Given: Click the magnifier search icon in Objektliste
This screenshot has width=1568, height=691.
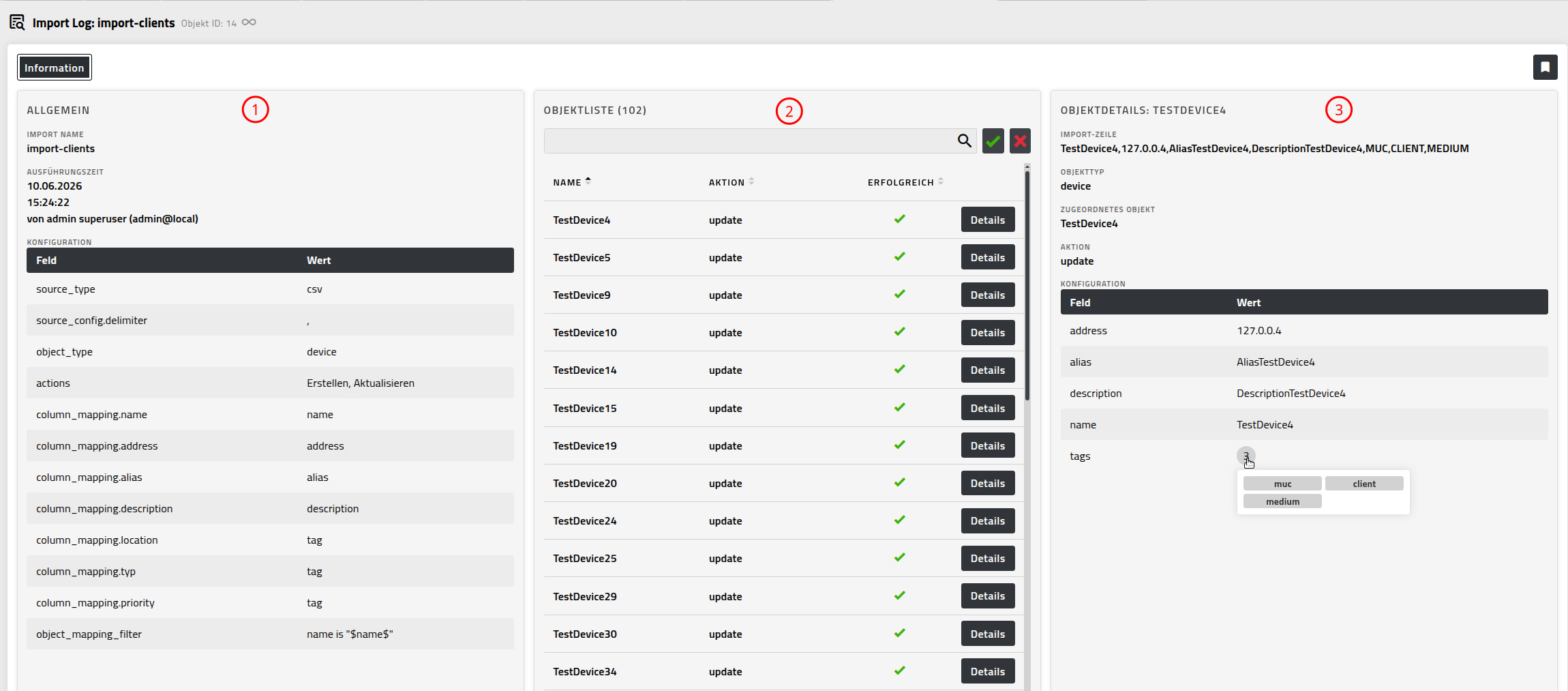Looking at the screenshot, I should tap(964, 141).
